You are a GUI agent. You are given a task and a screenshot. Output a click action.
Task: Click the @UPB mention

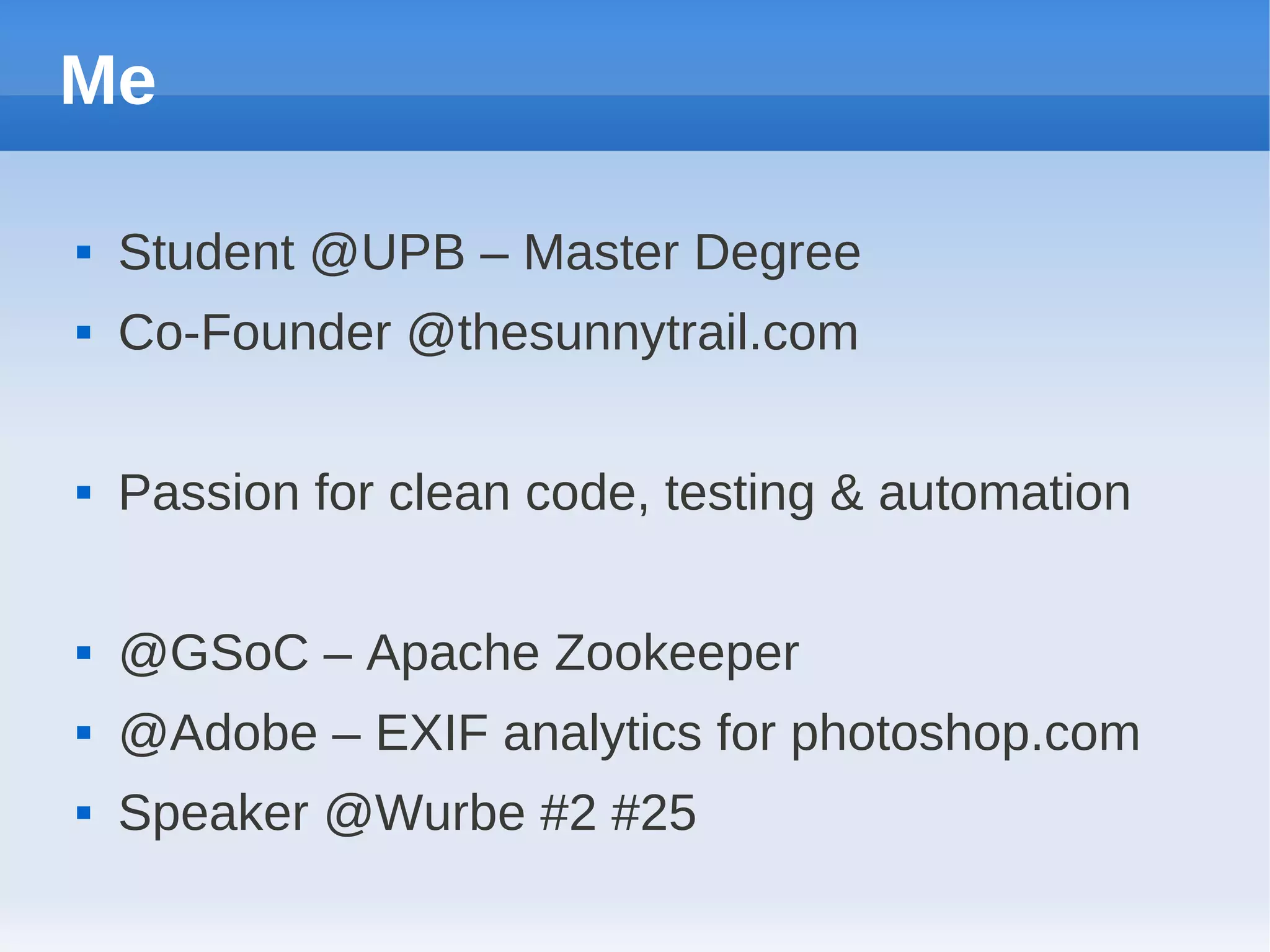tap(388, 252)
